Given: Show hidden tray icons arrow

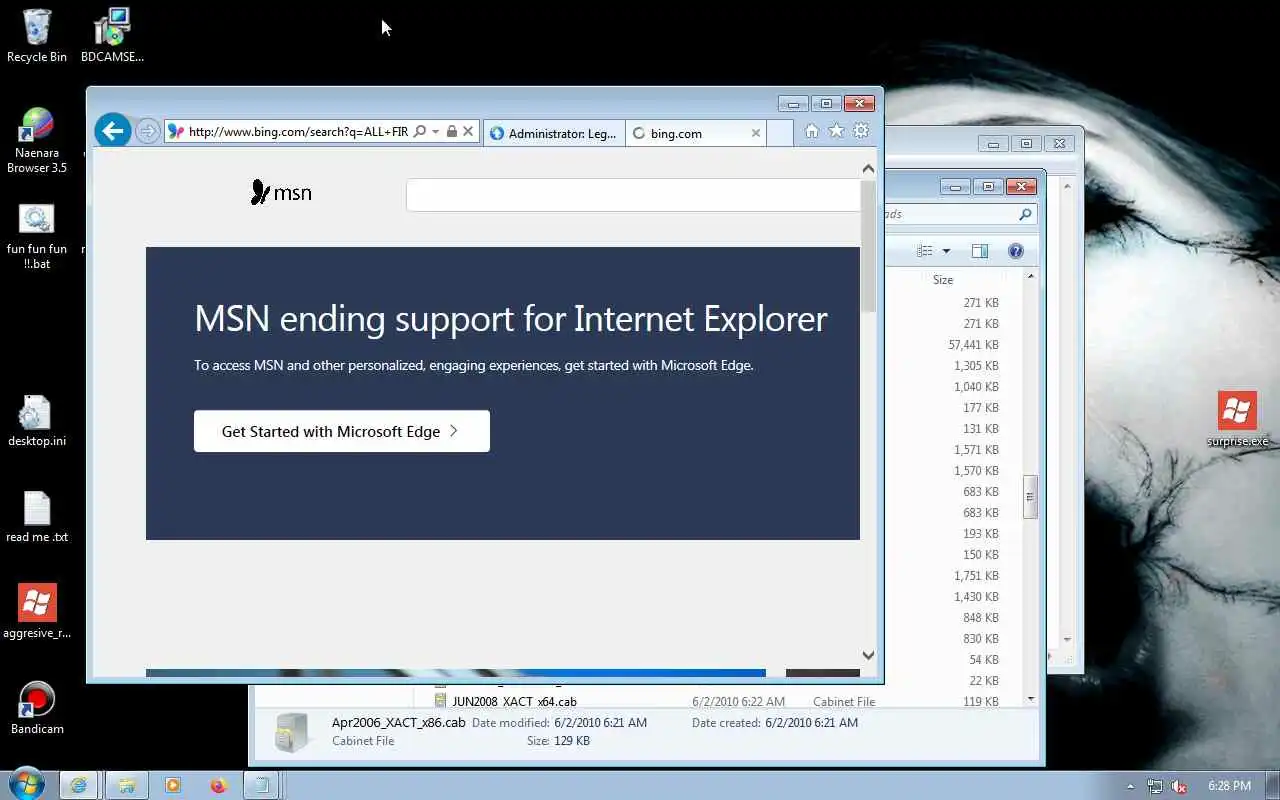Looking at the screenshot, I should click(x=1130, y=786).
